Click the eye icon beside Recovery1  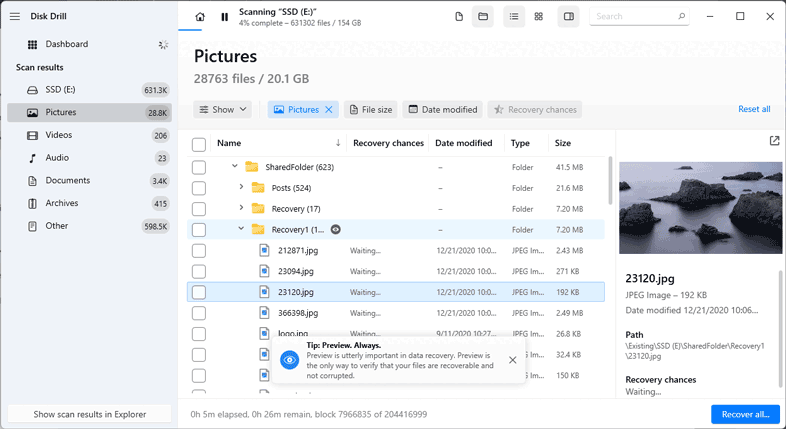coord(336,229)
